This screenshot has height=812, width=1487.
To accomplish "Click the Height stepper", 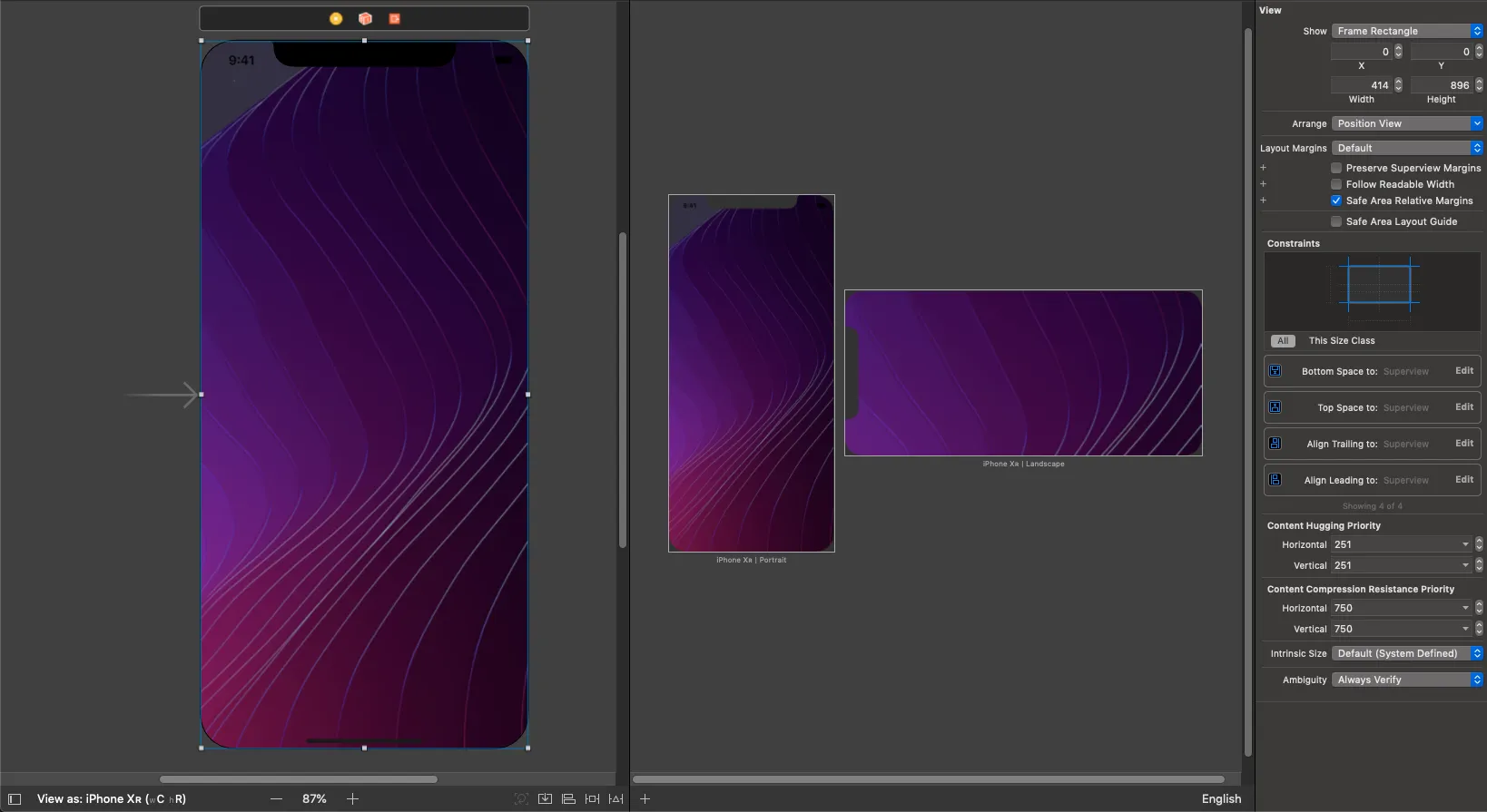I will [x=1479, y=85].
